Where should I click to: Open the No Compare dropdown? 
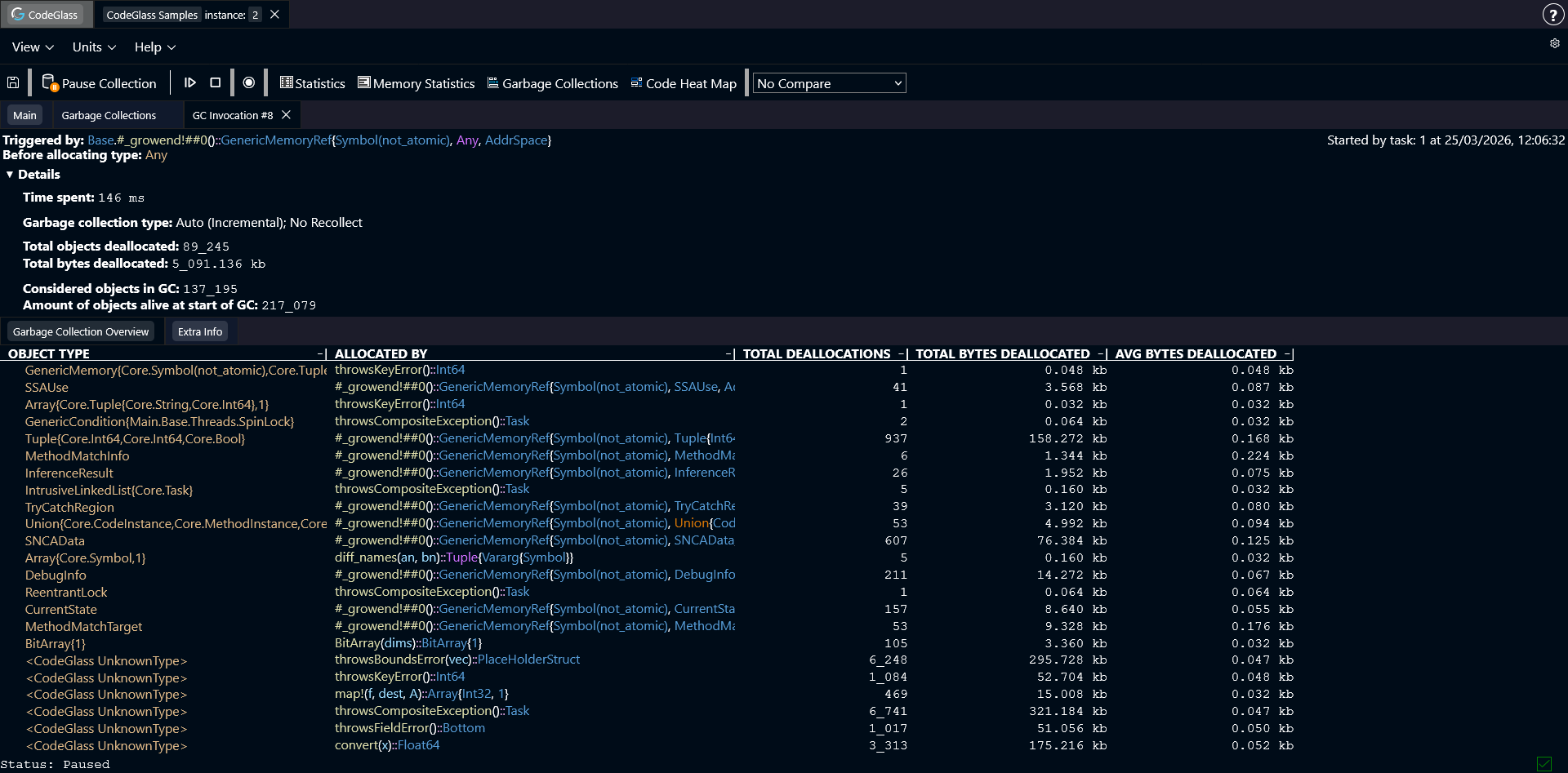pyautogui.click(x=828, y=82)
